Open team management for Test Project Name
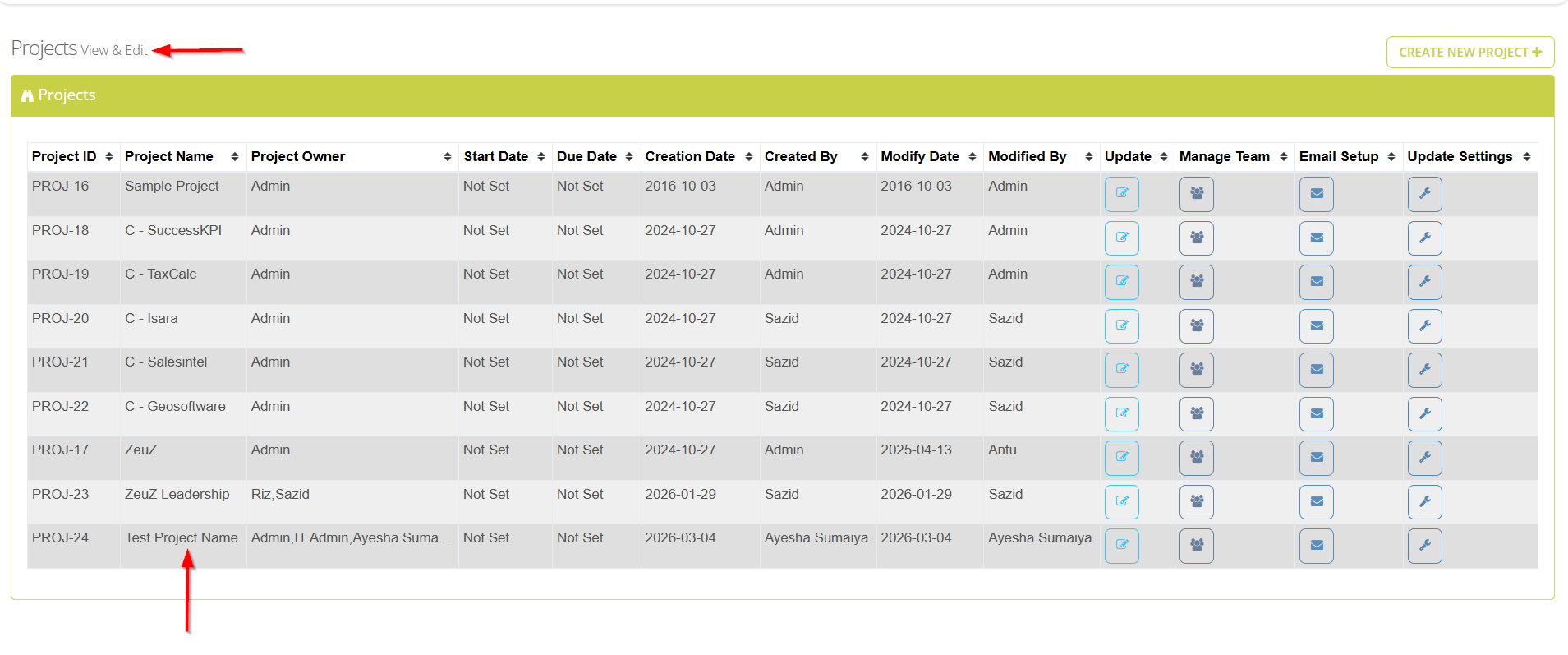Viewport: 1568px width, 655px height. (1196, 546)
